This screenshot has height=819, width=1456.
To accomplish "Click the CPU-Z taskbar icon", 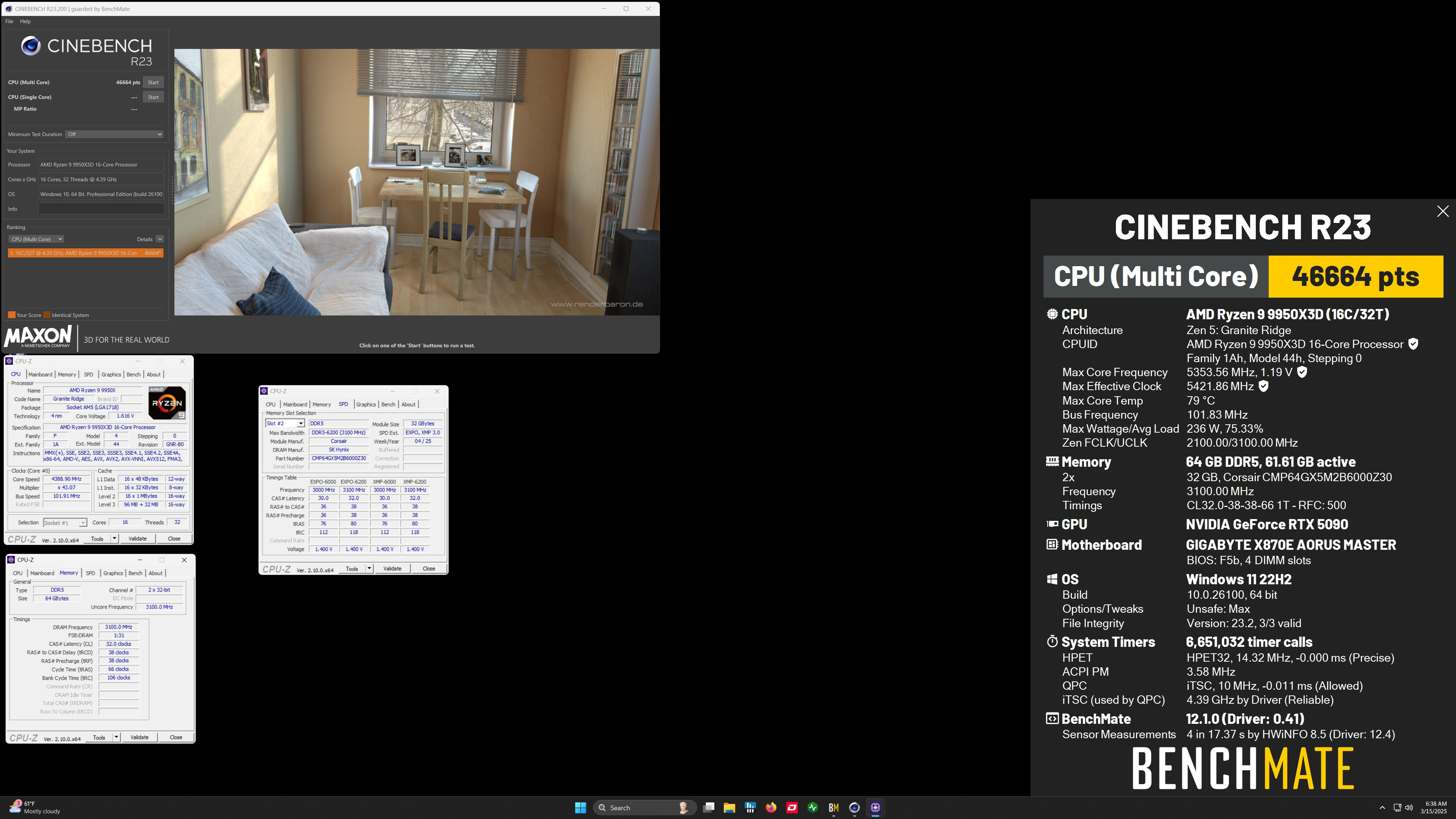I will tap(875, 808).
